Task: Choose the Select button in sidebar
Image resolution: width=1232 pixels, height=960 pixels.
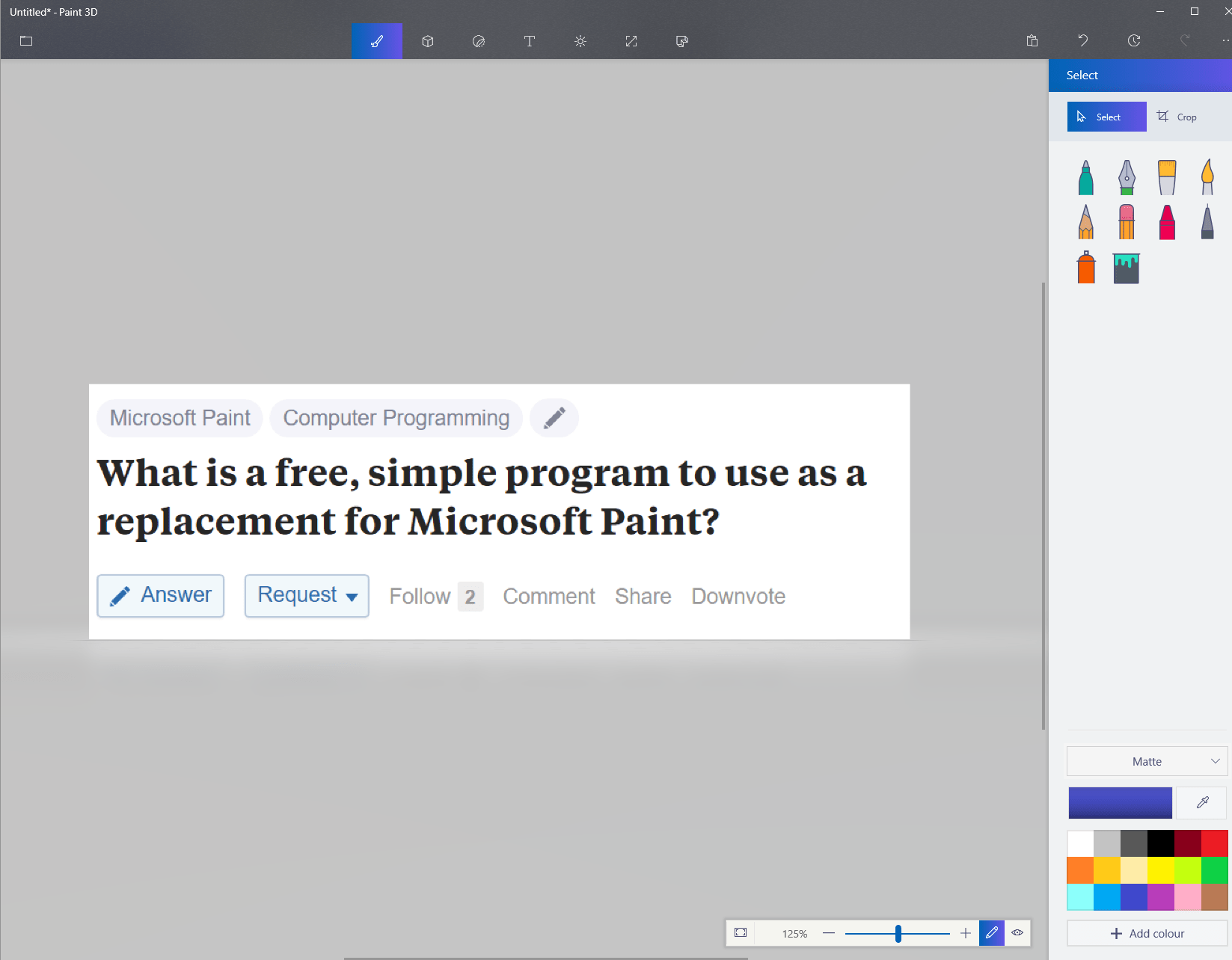Action: click(1107, 117)
